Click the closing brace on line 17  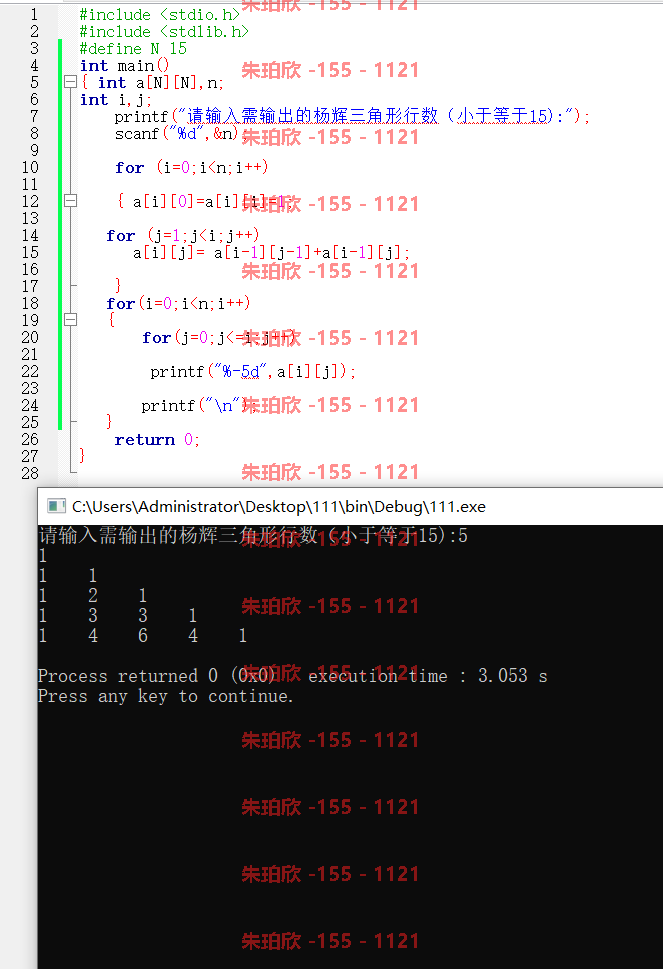118,286
